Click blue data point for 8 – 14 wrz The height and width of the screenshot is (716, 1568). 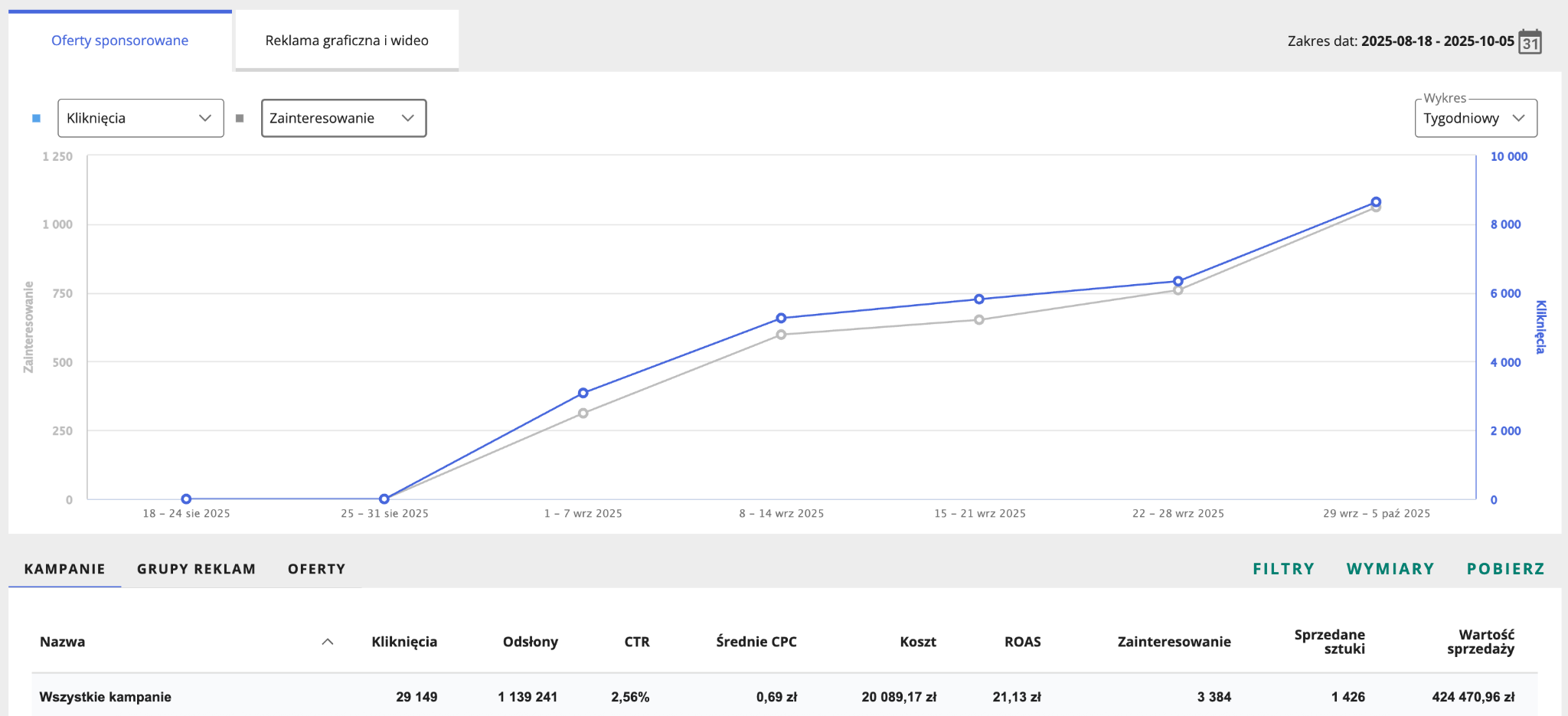pos(781,318)
